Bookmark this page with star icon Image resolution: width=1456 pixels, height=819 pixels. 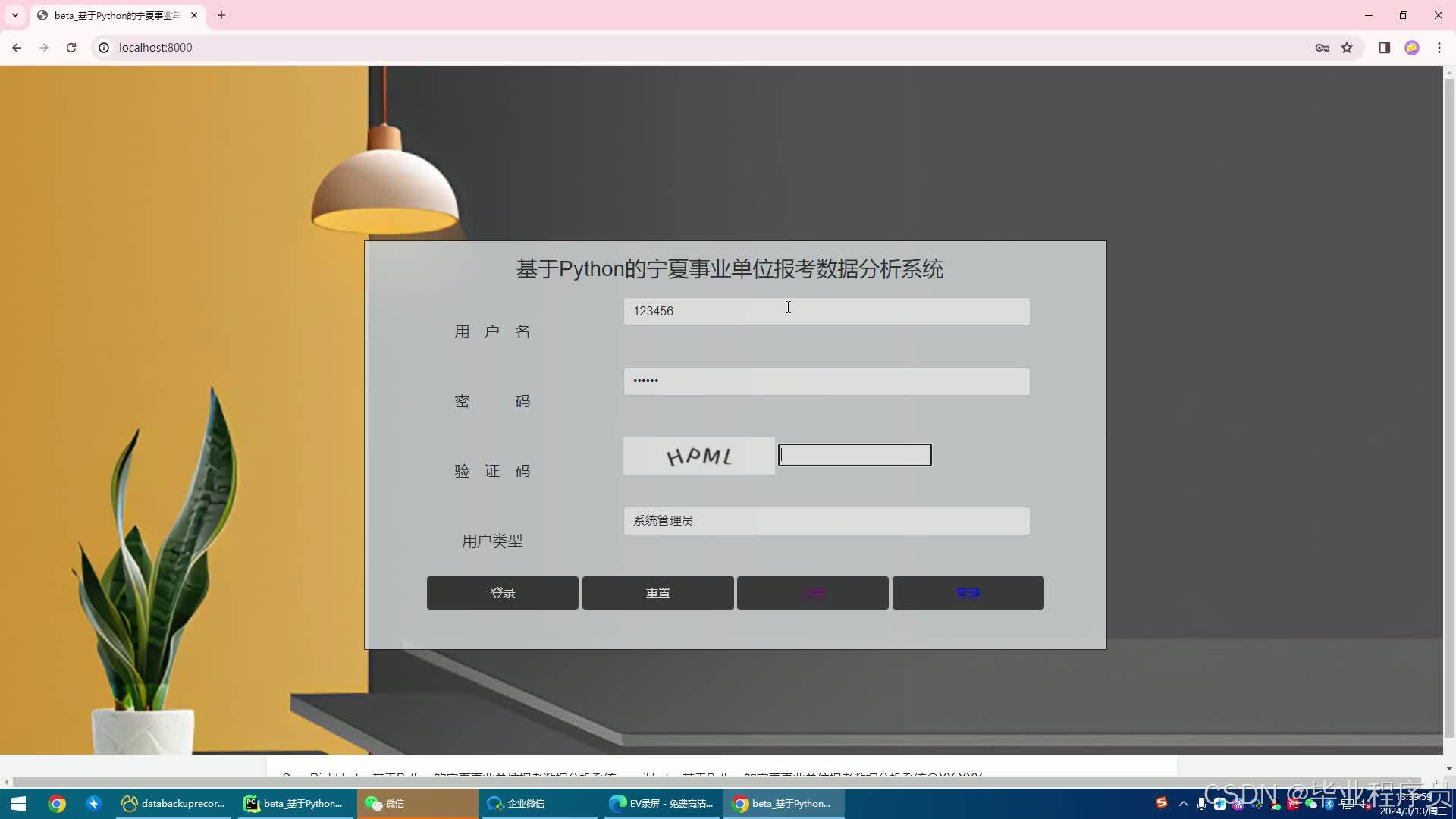[x=1347, y=47]
